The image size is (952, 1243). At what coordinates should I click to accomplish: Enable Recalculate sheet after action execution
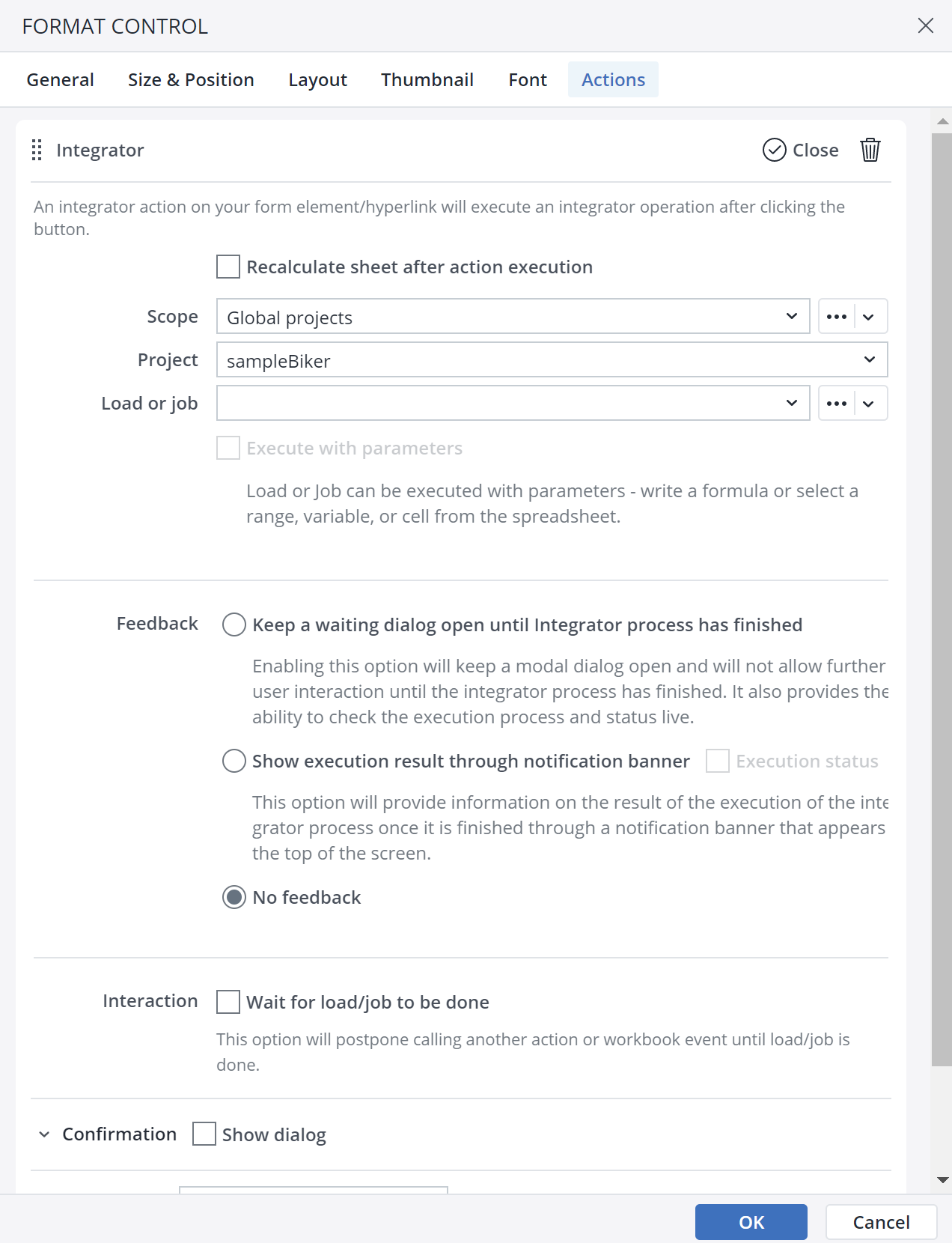pyautogui.click(x=228, y=267)
